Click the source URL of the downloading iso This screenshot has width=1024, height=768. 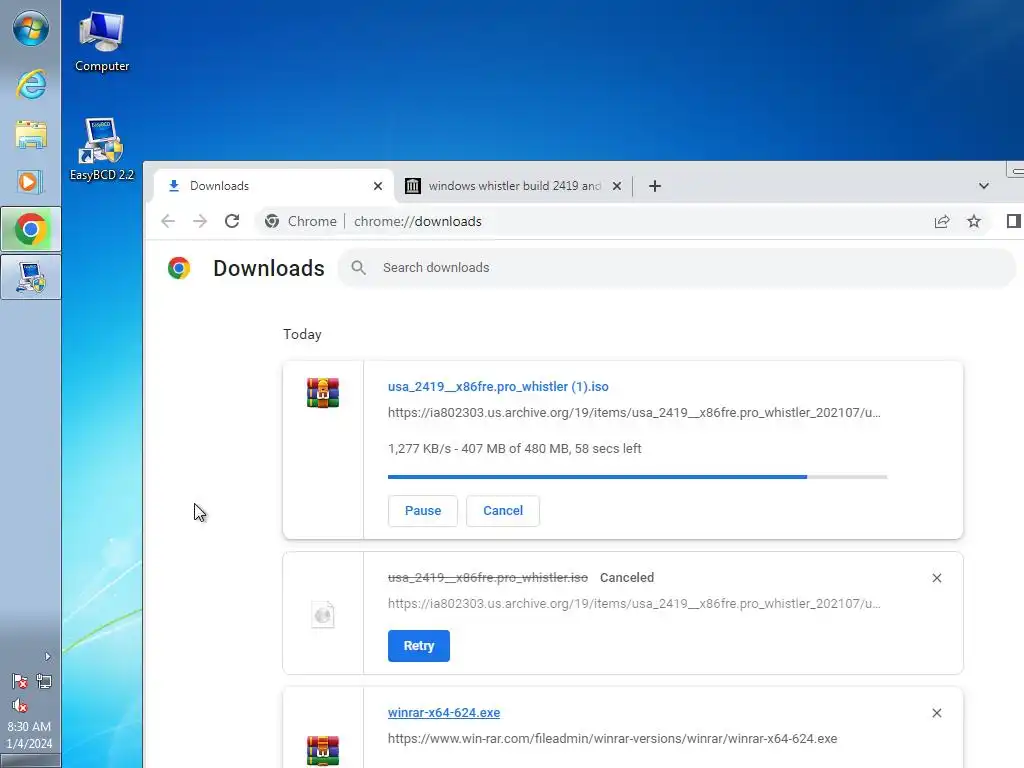click(634, 413)
